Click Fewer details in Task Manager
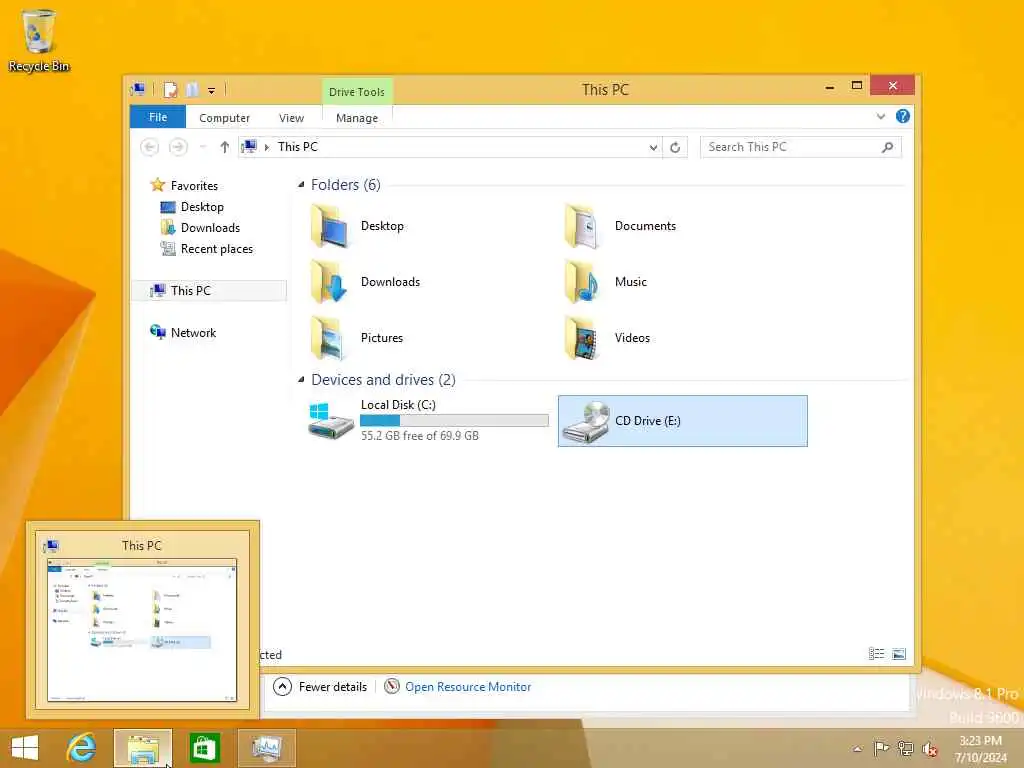1024x768 pixels. 320,687
